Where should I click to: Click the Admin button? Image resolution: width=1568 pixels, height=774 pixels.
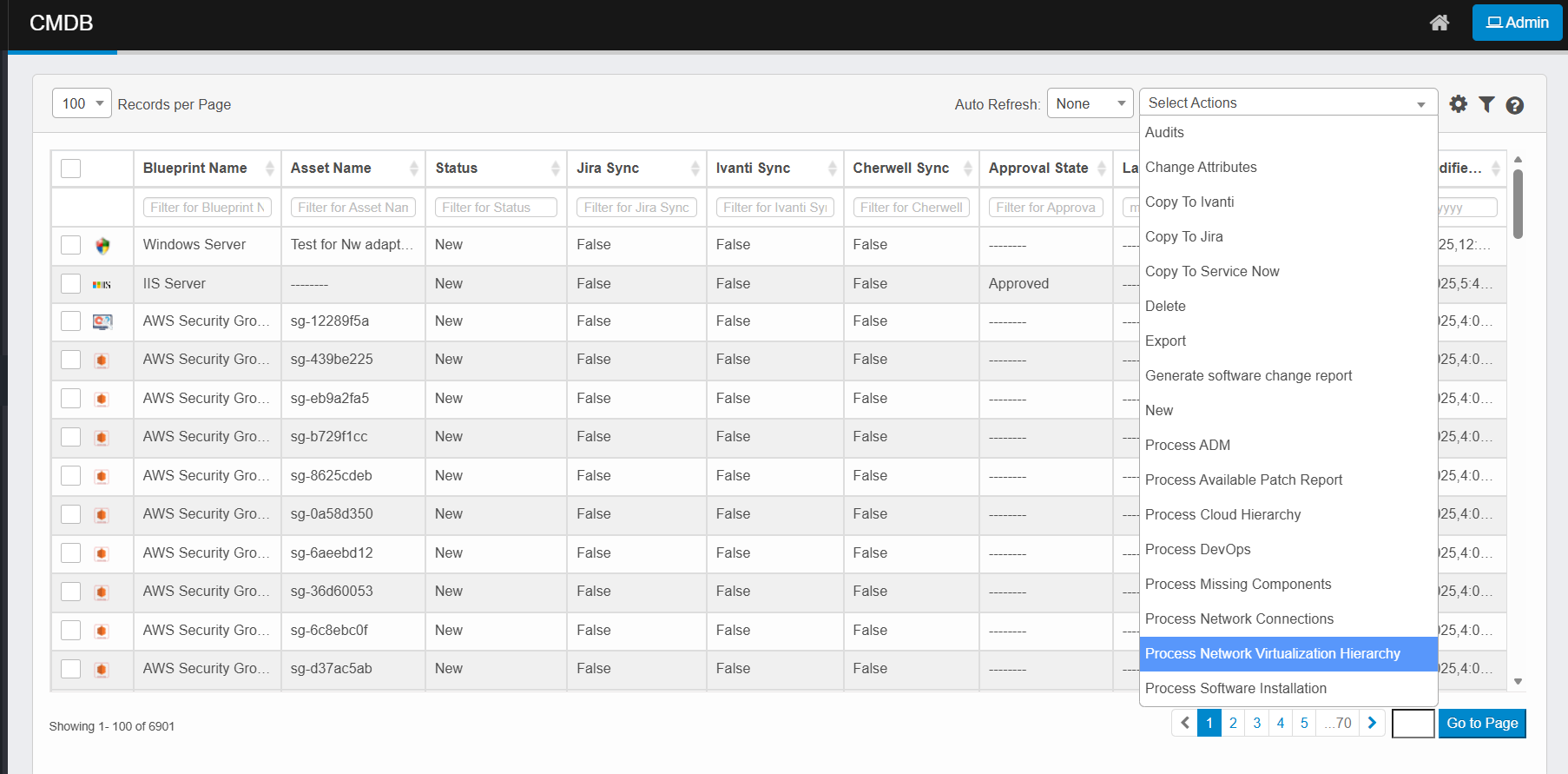pos(1516,23)
